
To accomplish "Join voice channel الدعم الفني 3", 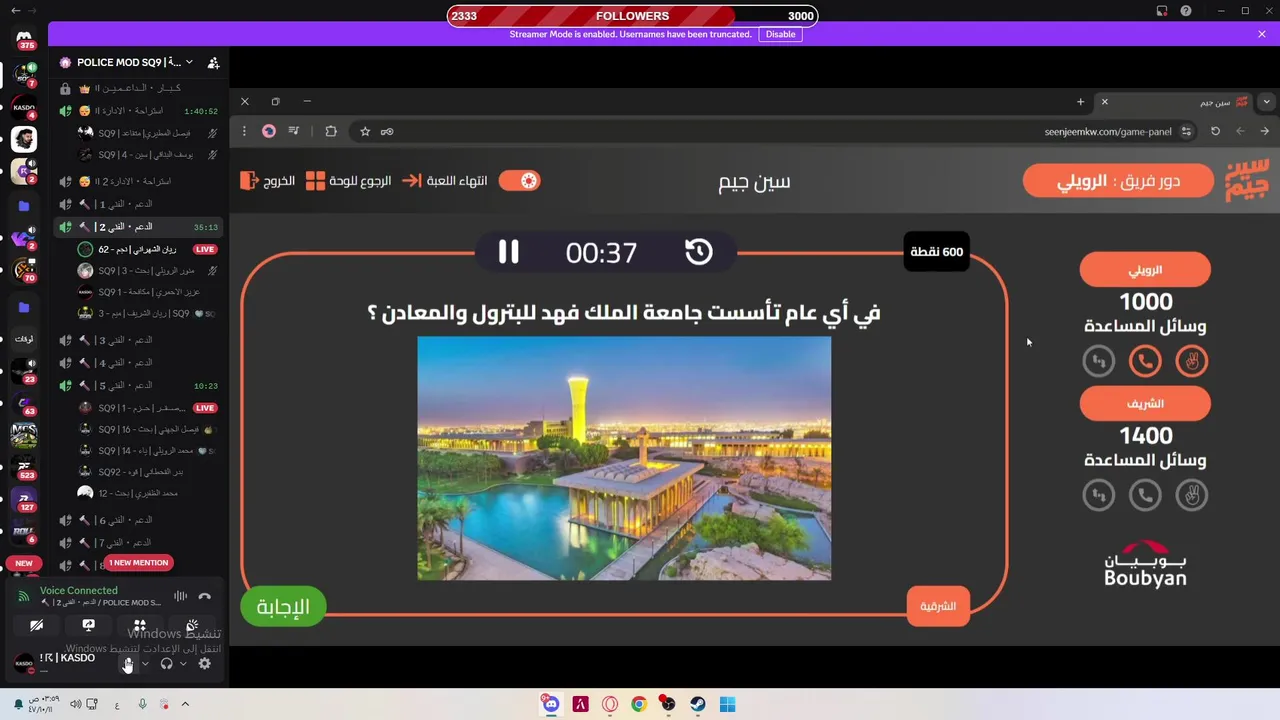I will point(137,340).
